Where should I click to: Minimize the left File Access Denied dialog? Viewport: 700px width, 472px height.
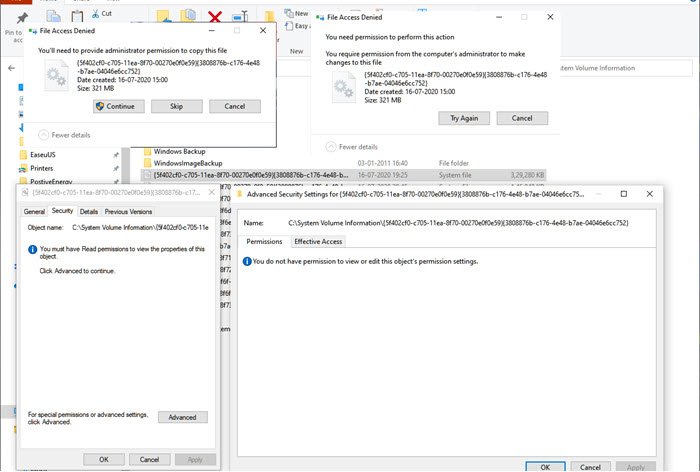tap(212, 30)
